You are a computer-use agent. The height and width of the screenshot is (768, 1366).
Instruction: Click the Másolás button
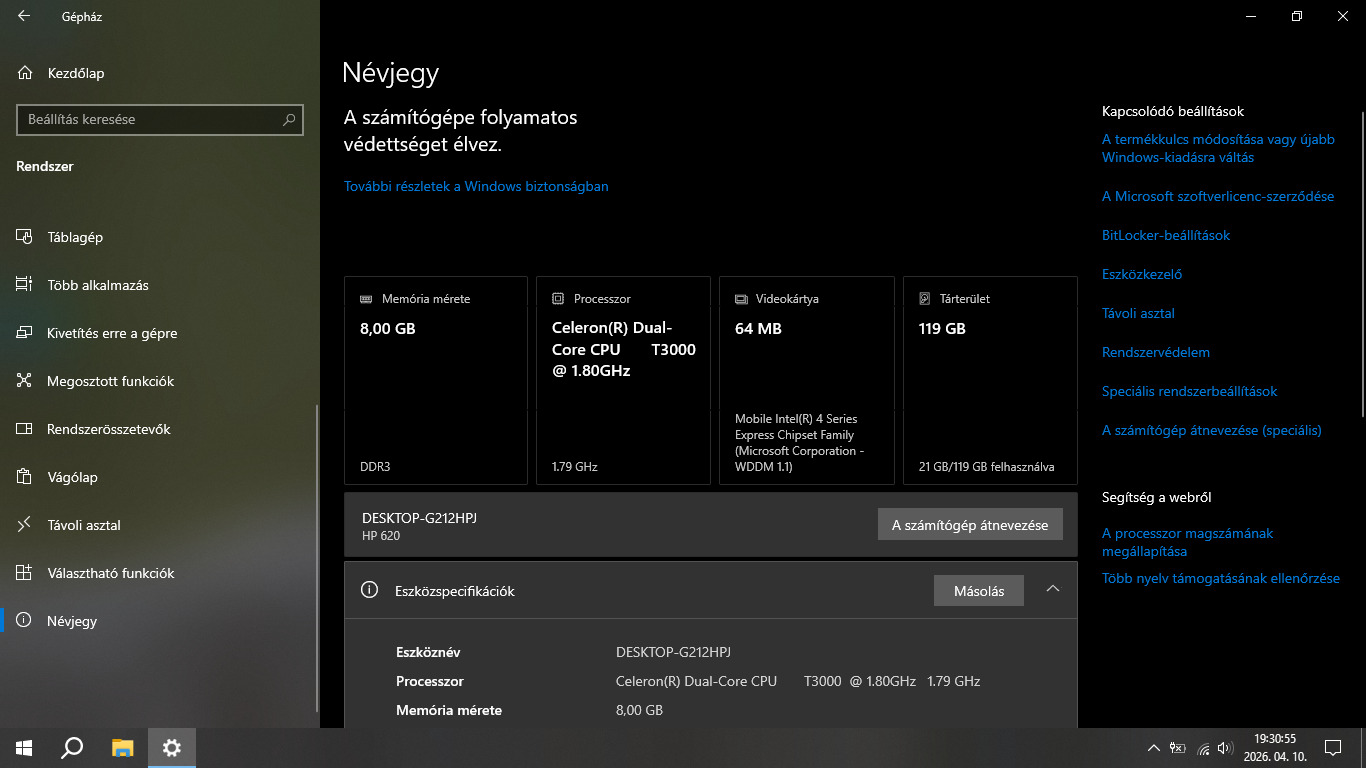978,591
